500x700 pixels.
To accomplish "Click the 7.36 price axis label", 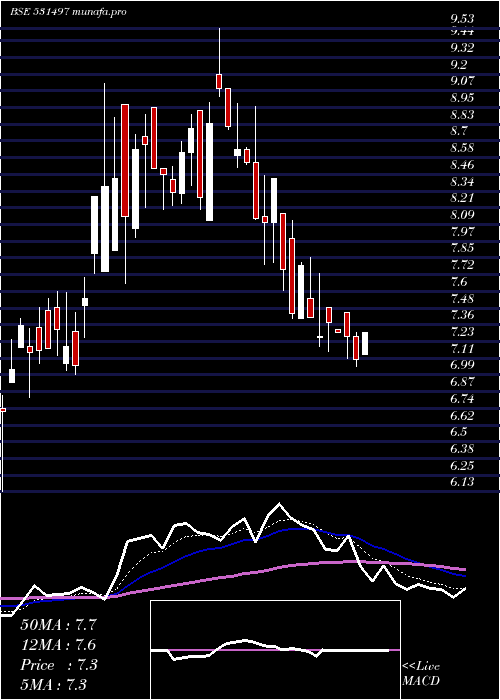I will (462, 316).
